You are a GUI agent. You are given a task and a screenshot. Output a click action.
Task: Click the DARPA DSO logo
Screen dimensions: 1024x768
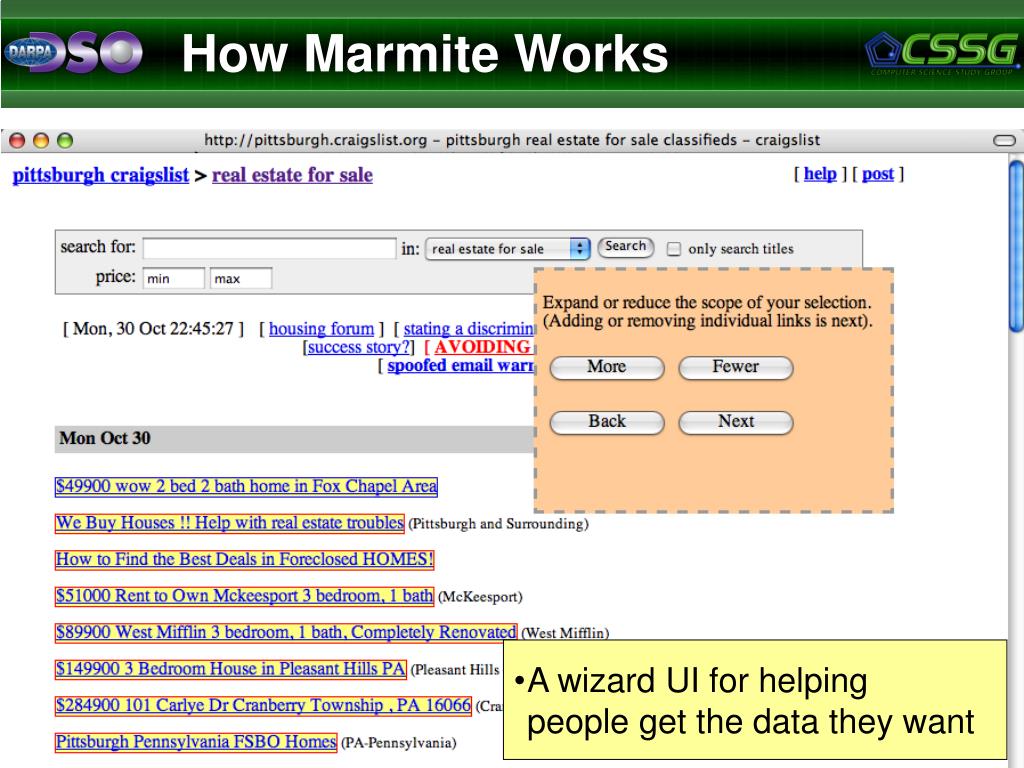(x=73, y=52)
